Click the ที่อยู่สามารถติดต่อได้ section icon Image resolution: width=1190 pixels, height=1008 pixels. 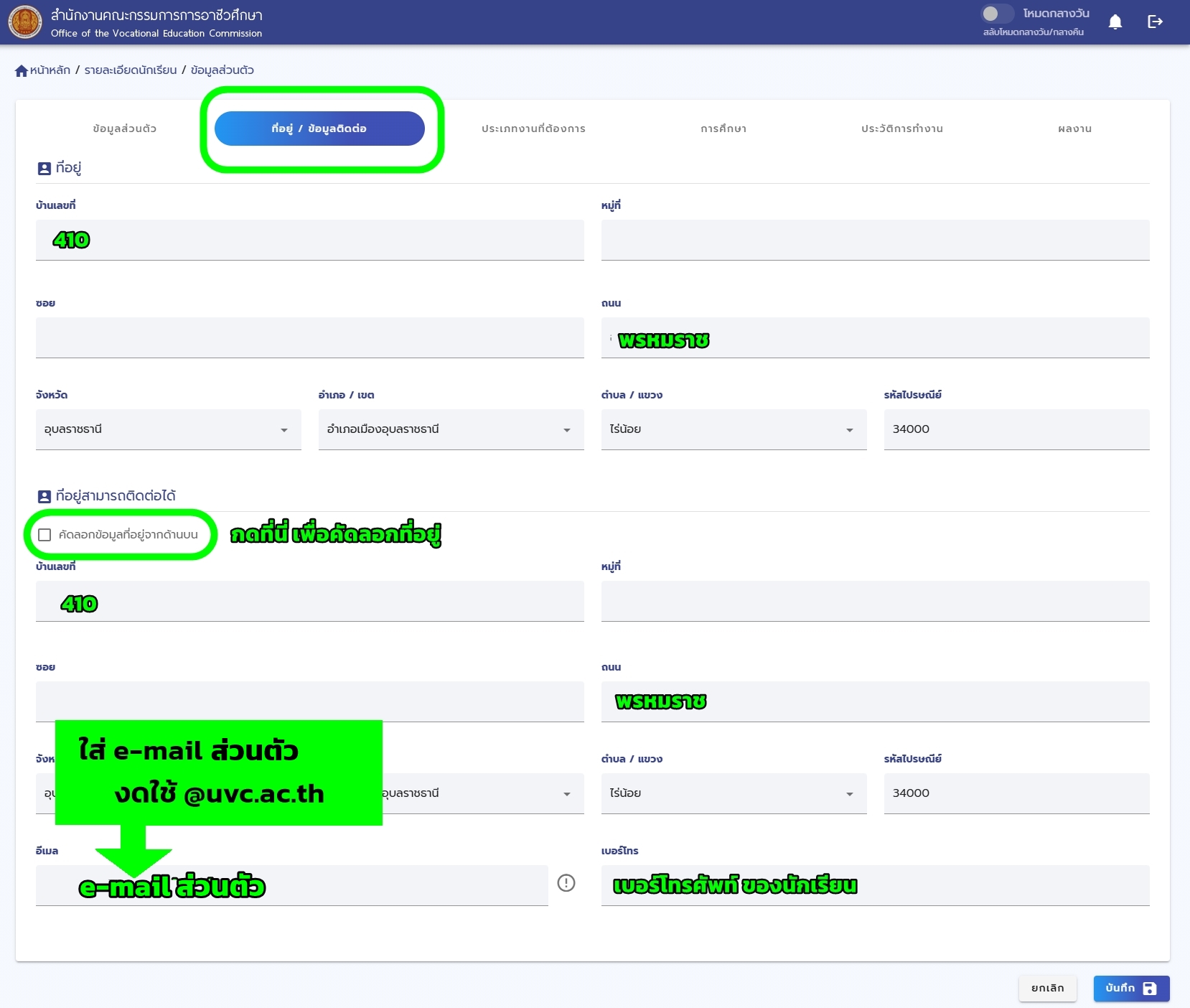[x=44, y=496]
